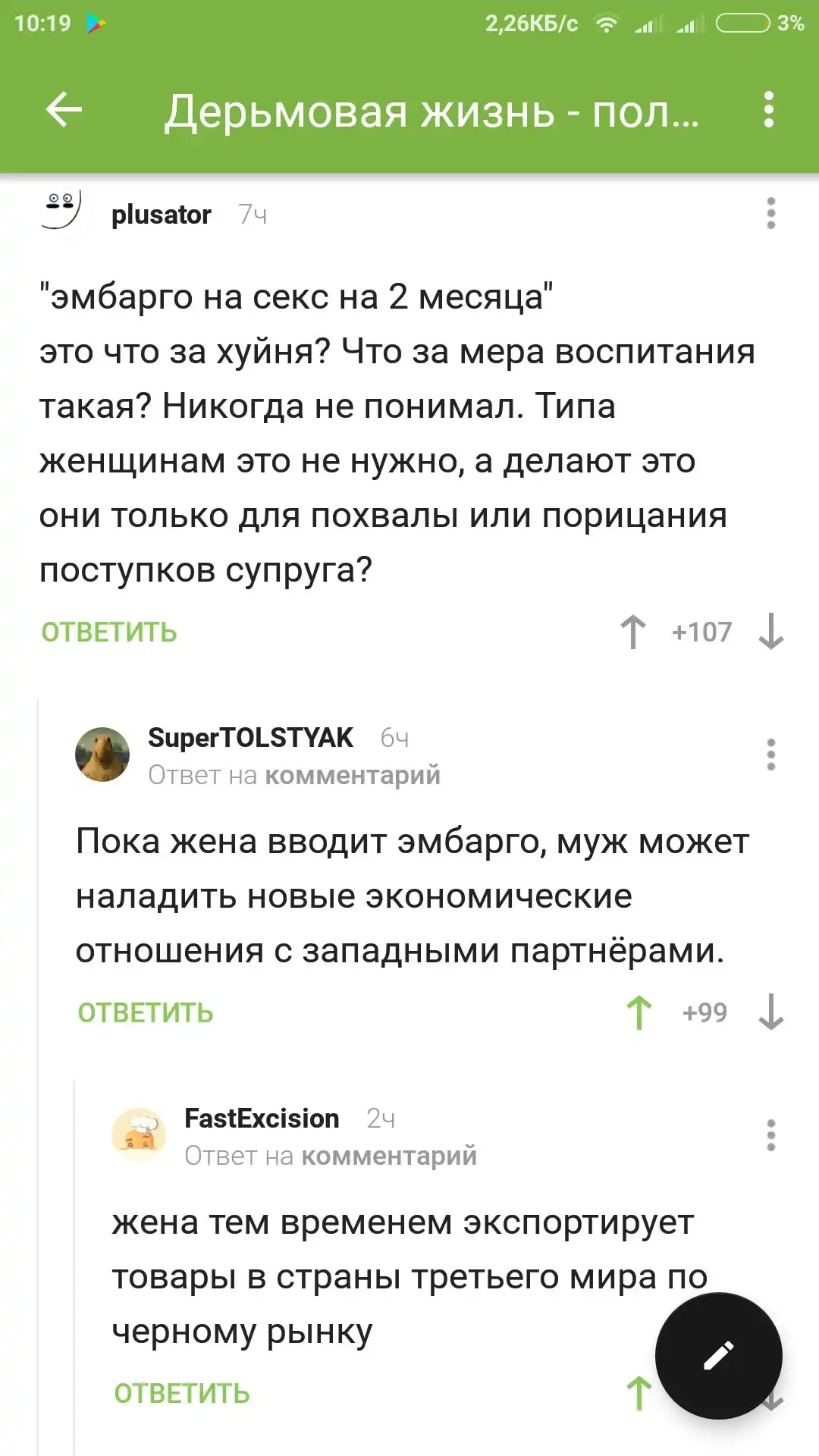This screenshot has width=819, height=1456.
Task: Upvote FastExcision's comment
Action: (639, 1393)
